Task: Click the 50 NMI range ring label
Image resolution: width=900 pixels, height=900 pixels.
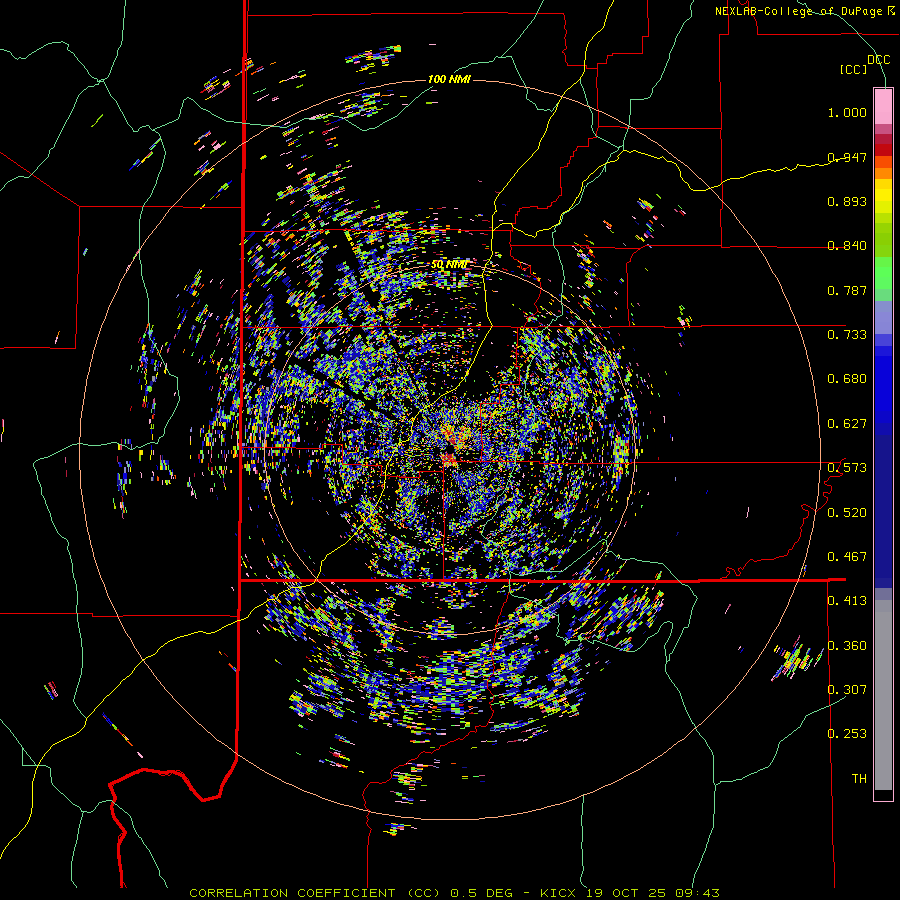Action: click(449, 265)
